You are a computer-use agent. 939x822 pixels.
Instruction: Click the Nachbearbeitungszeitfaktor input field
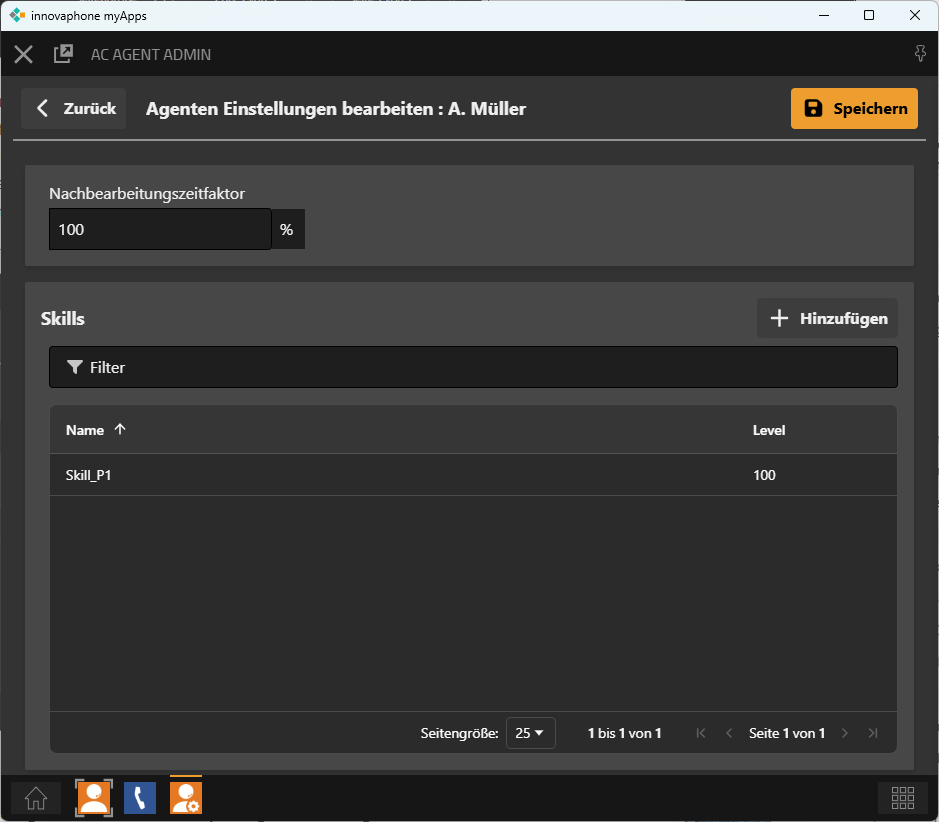[x=160, y=229]
